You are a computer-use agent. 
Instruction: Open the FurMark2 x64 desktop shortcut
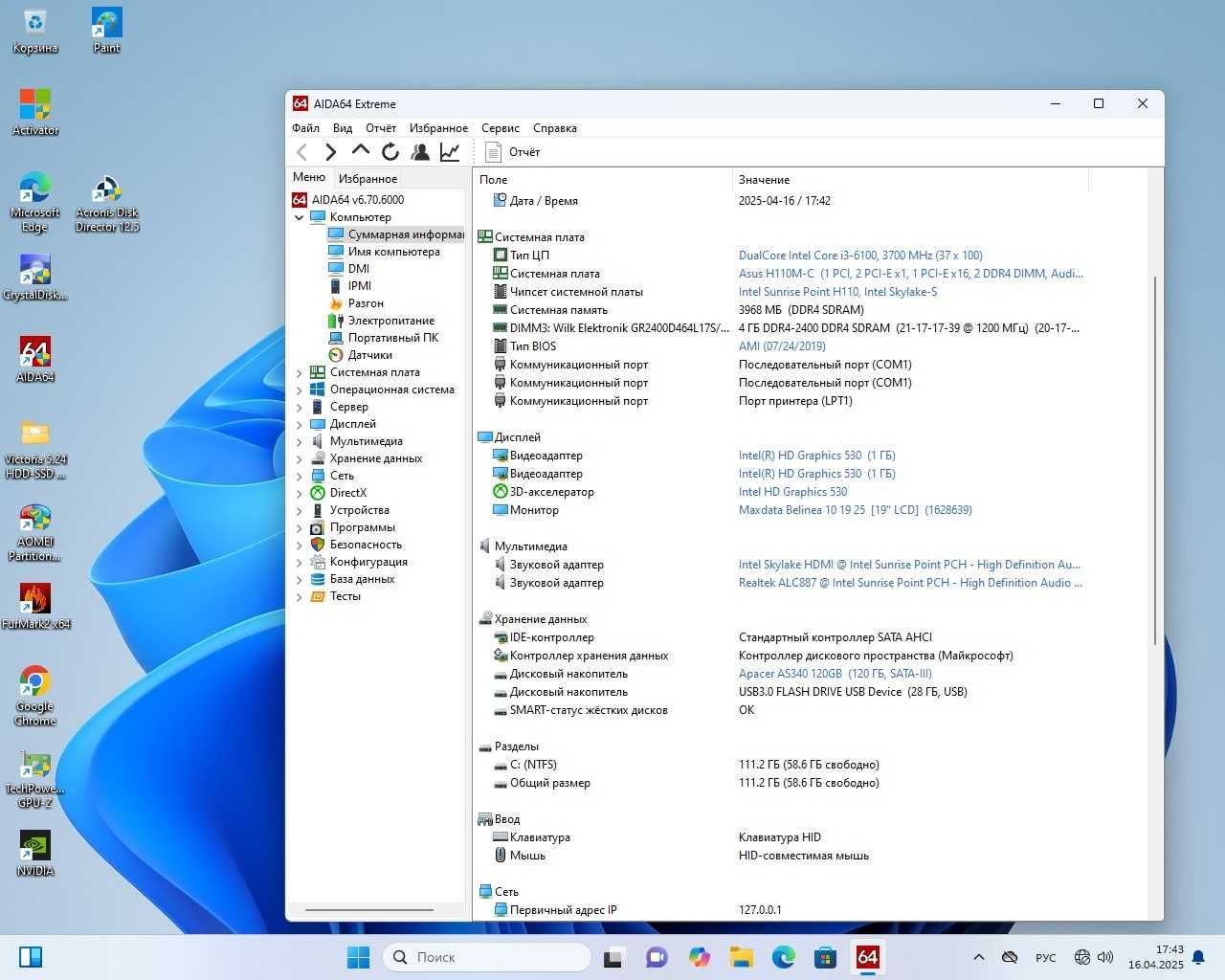(35, 607)
